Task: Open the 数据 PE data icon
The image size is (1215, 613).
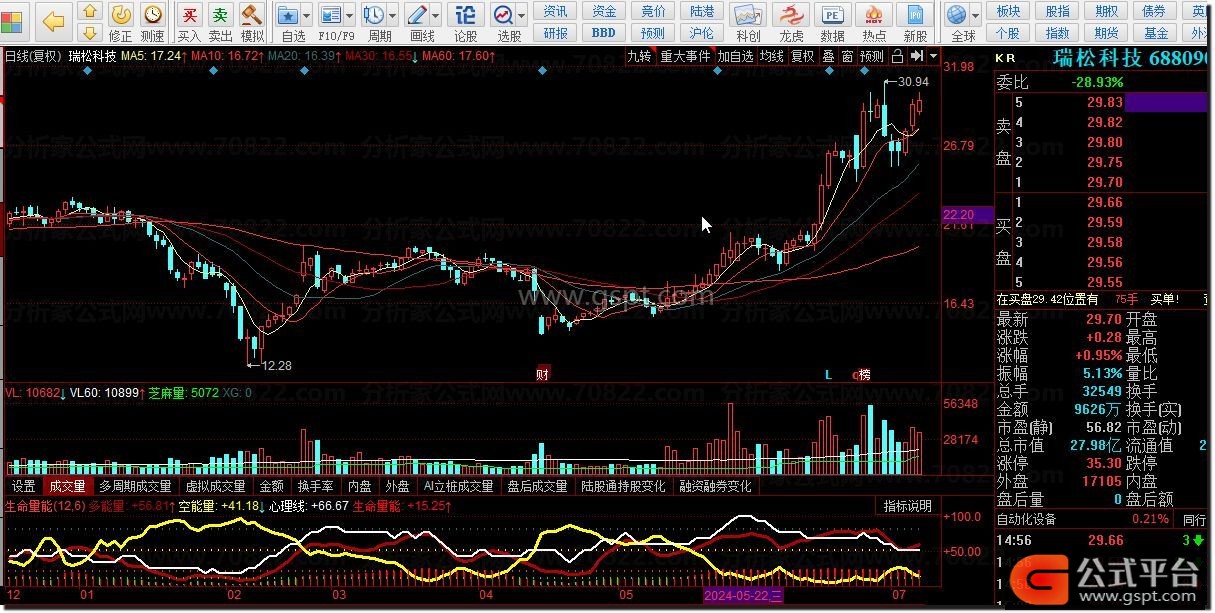Action: coord(832,21)
